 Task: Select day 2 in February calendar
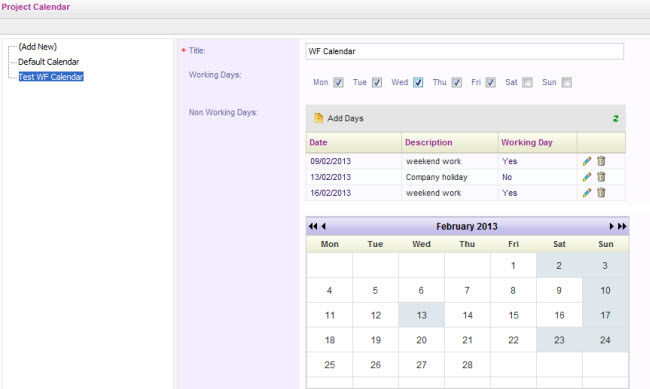click(559, 265)
